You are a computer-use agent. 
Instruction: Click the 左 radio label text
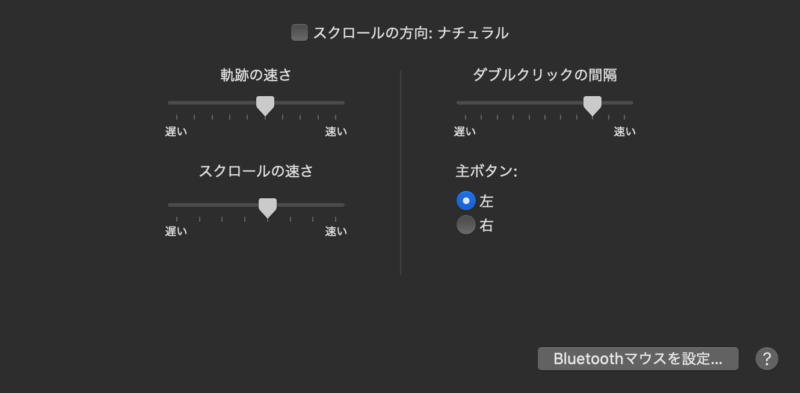[x=486, y=201]
